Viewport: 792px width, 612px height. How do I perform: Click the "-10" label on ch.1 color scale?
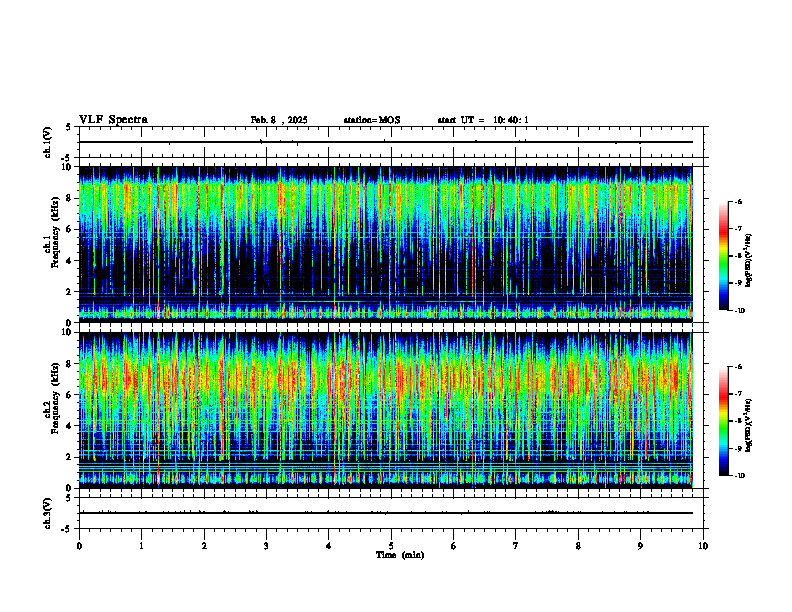[x=739, y=311]
